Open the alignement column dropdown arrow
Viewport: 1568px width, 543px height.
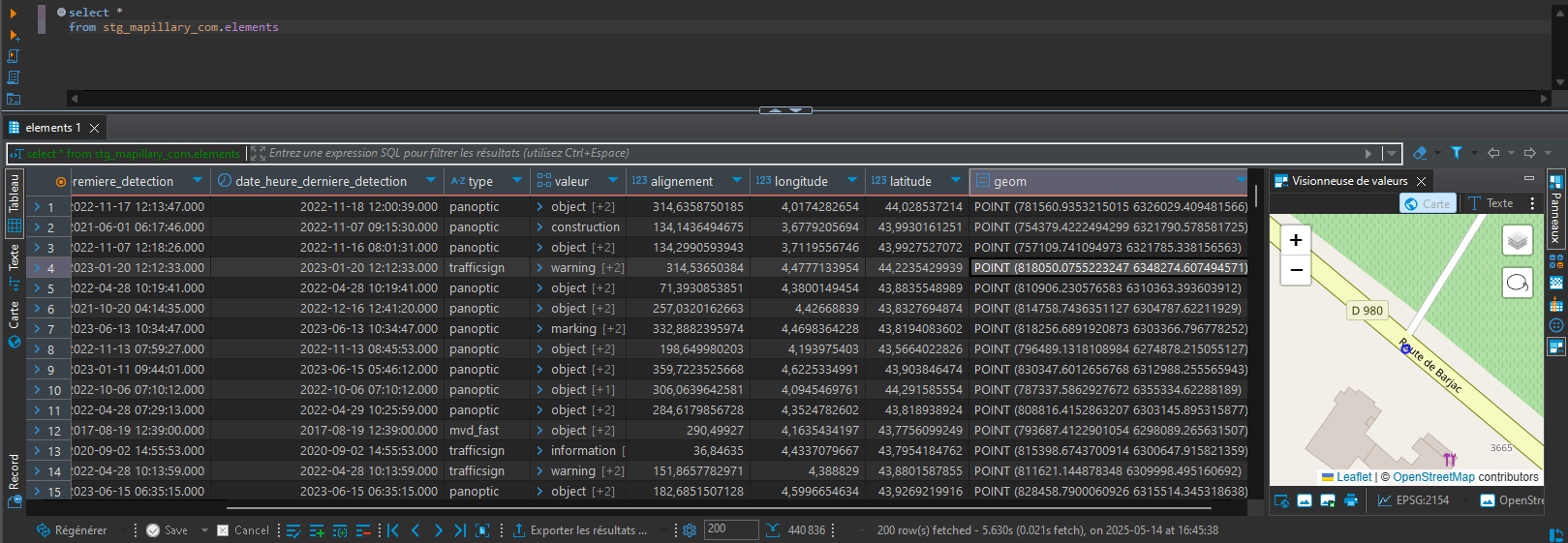(737, 180)
